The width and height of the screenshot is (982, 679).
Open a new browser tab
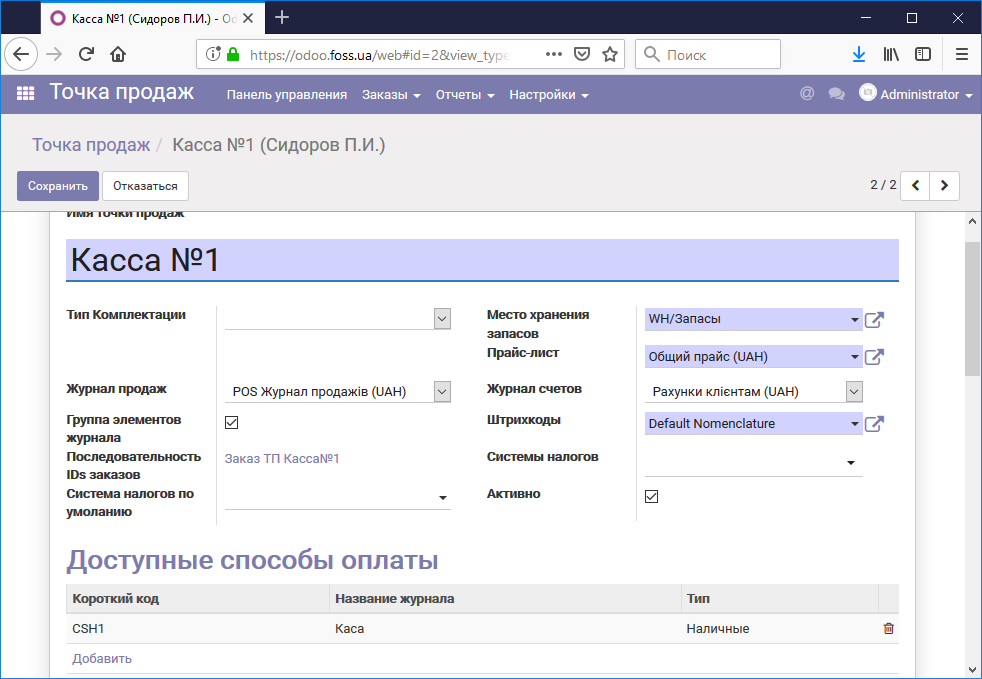(x=282, y=18)
